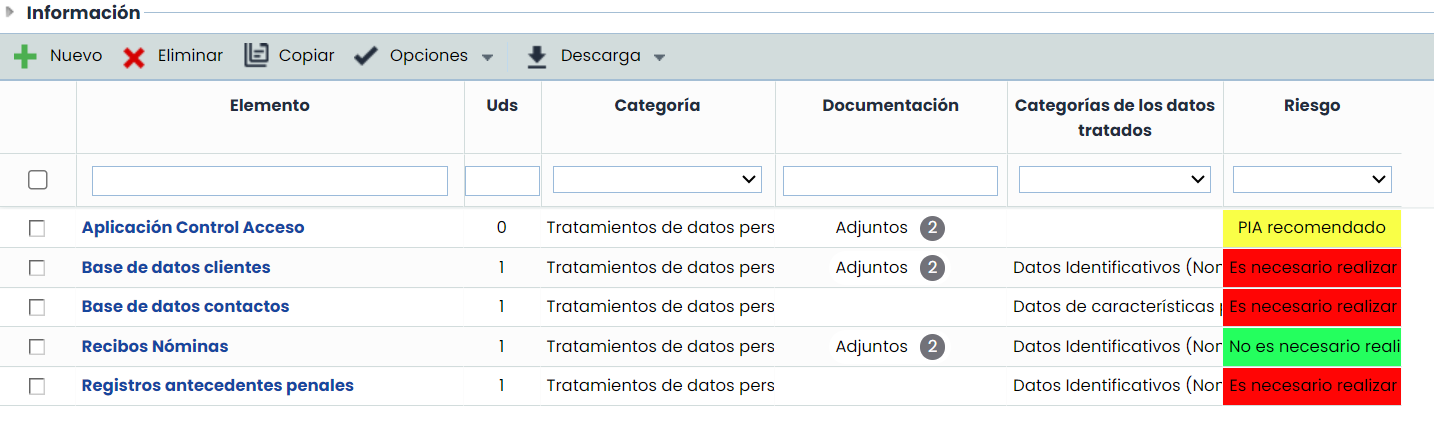Click the Elemento filter text field

click(x=270, y=180)
